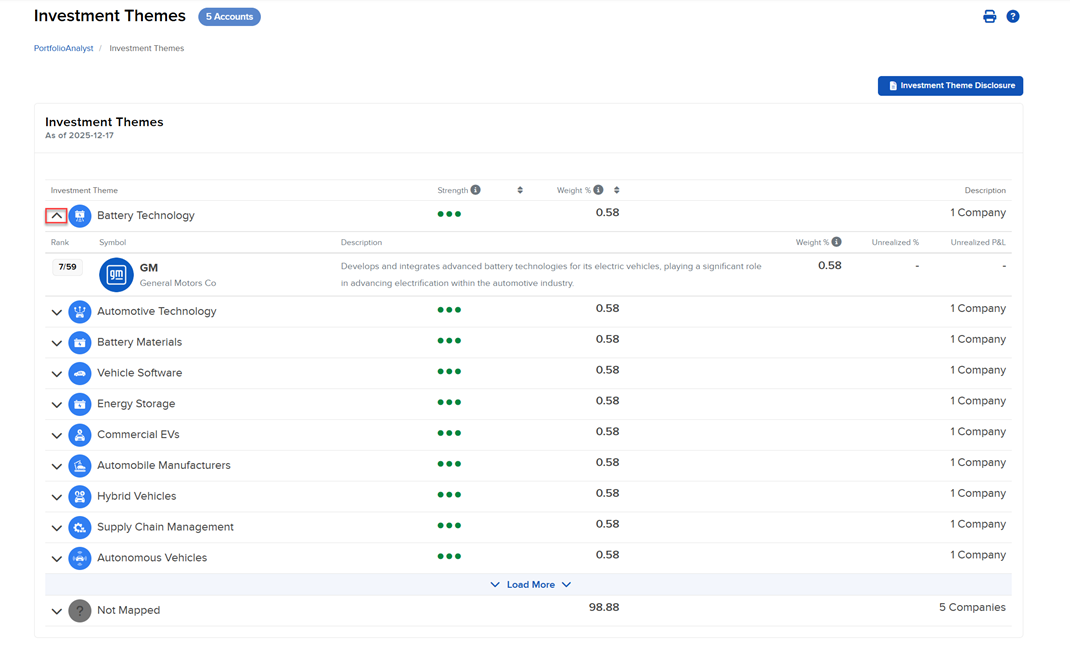Sort themes by Weight % column arrows

617,190
